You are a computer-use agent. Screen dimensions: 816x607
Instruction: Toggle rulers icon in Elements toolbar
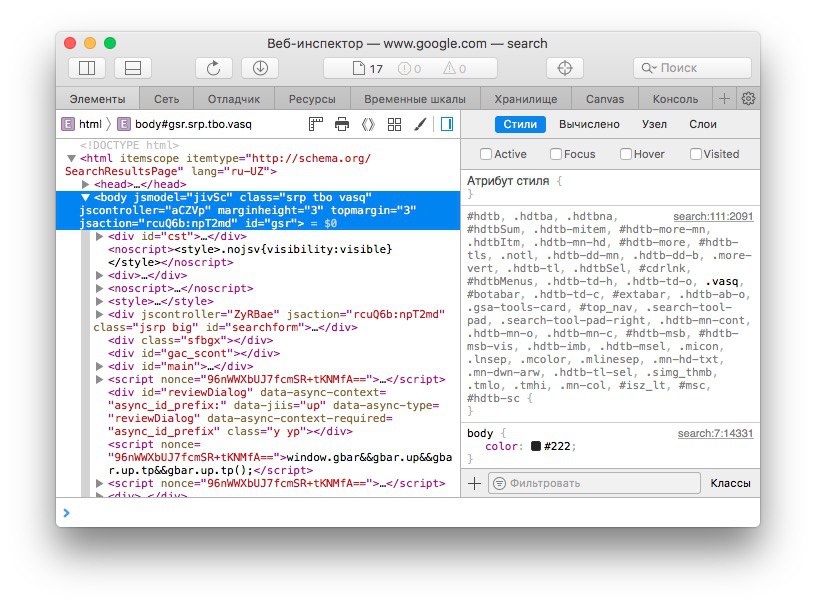[x=315, y=124]
